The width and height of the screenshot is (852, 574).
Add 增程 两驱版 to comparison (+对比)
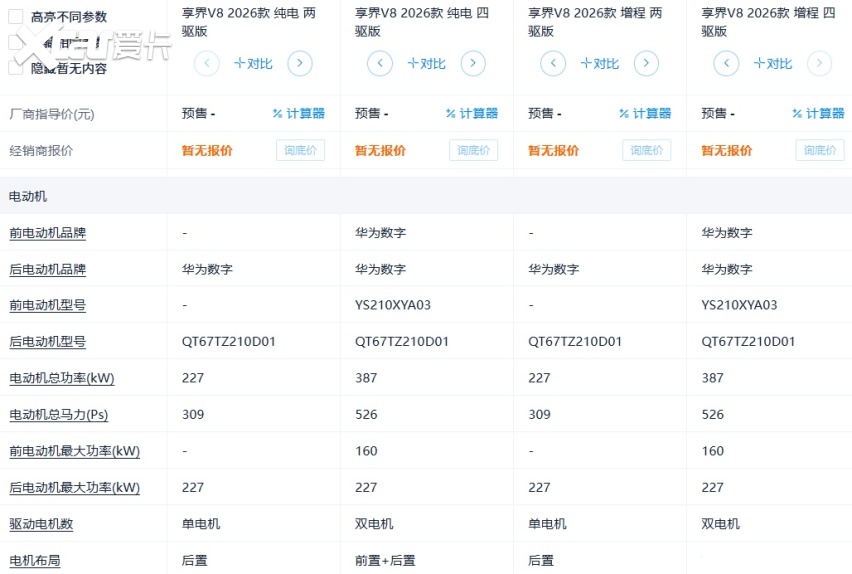(600, 64)
